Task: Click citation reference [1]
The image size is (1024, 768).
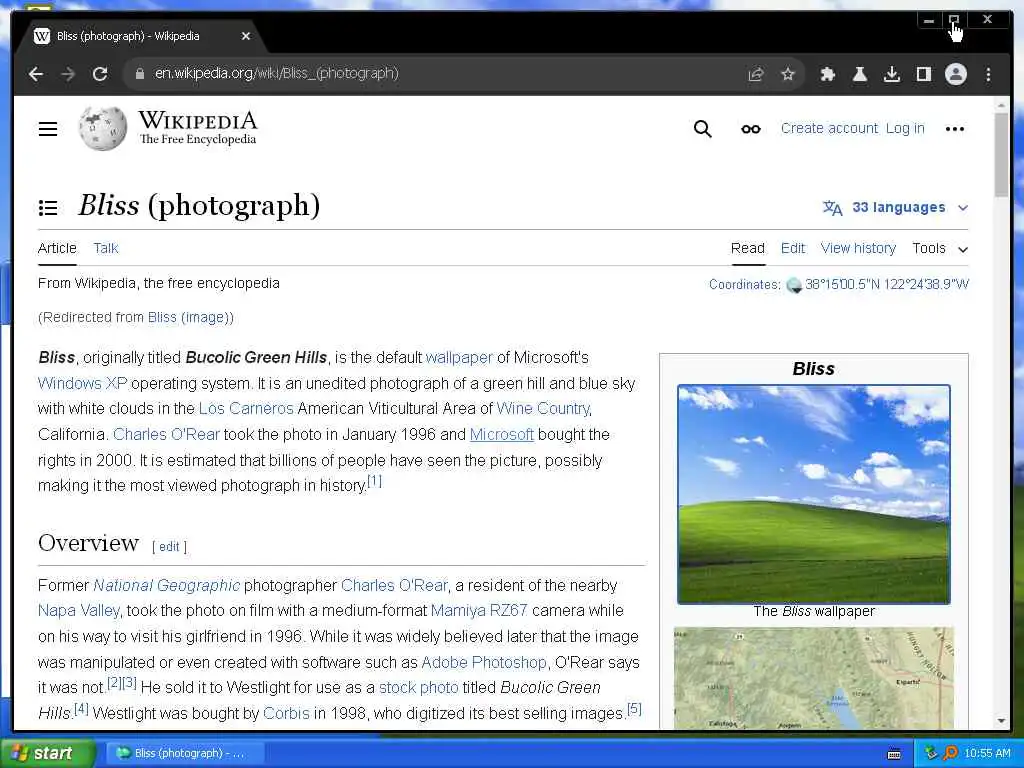Action: pyautogui.click(x=374, y=481)
